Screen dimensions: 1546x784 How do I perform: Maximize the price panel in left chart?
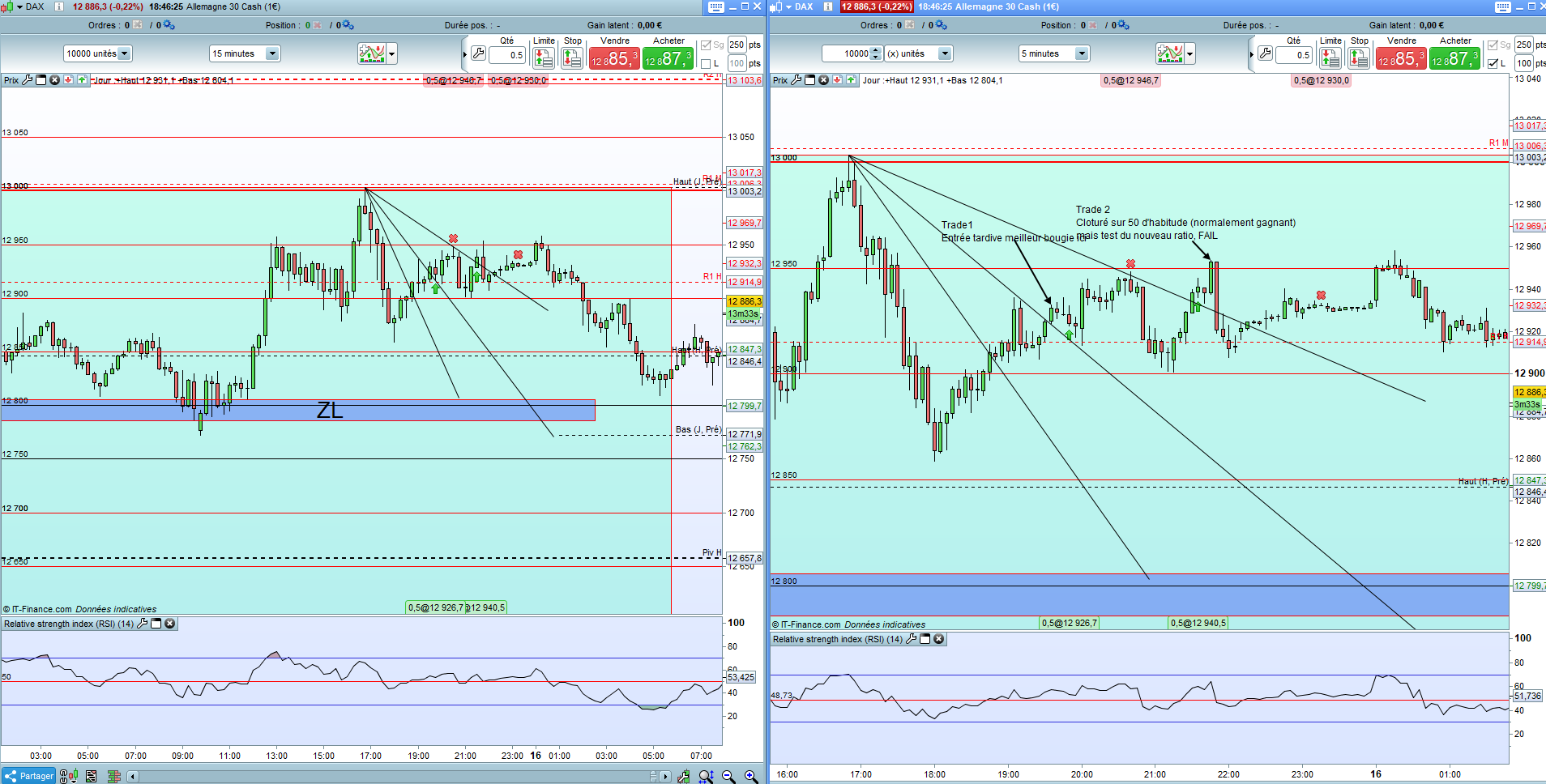(x=41, y=80)
